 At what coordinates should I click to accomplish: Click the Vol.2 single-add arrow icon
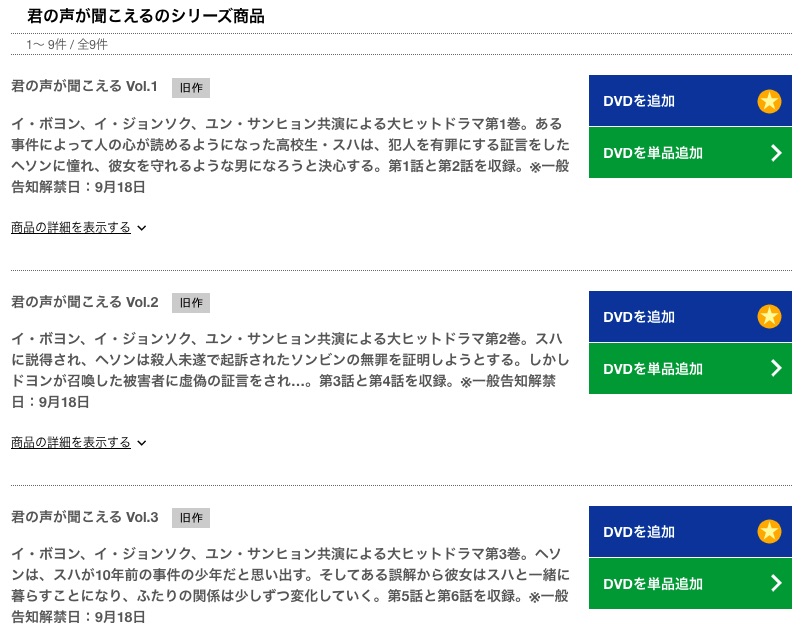pos(776,368)
